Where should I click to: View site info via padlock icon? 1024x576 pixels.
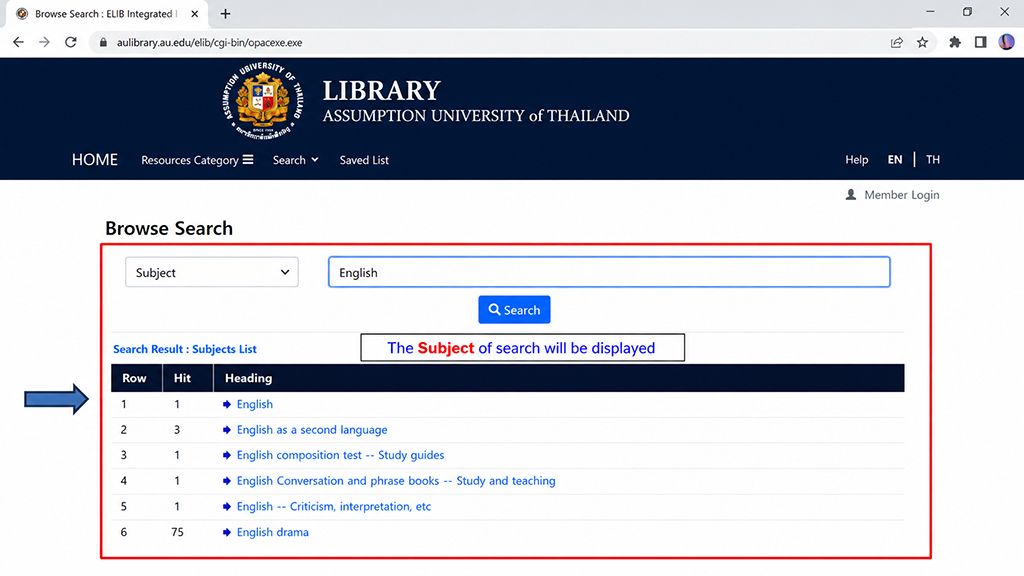click(x=103, y=42)
